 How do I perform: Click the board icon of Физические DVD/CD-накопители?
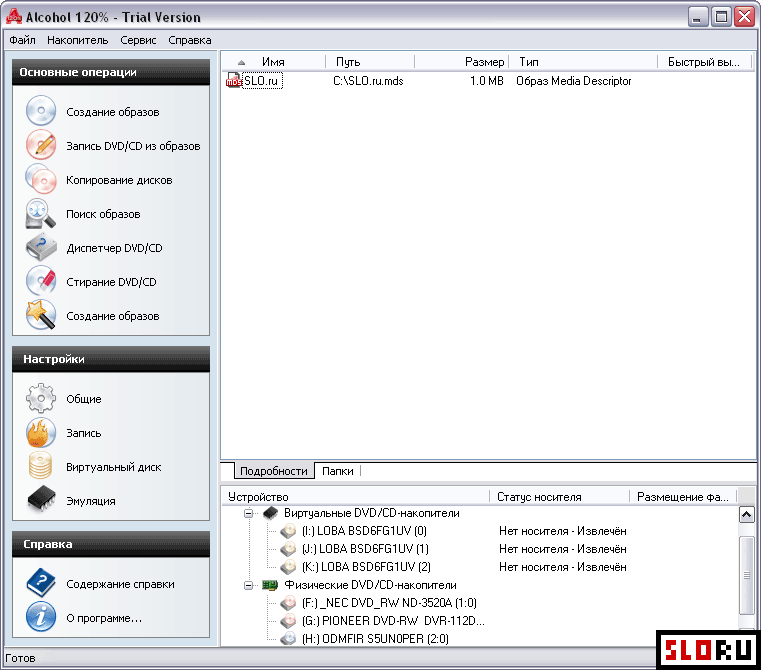tap(270, 585)
